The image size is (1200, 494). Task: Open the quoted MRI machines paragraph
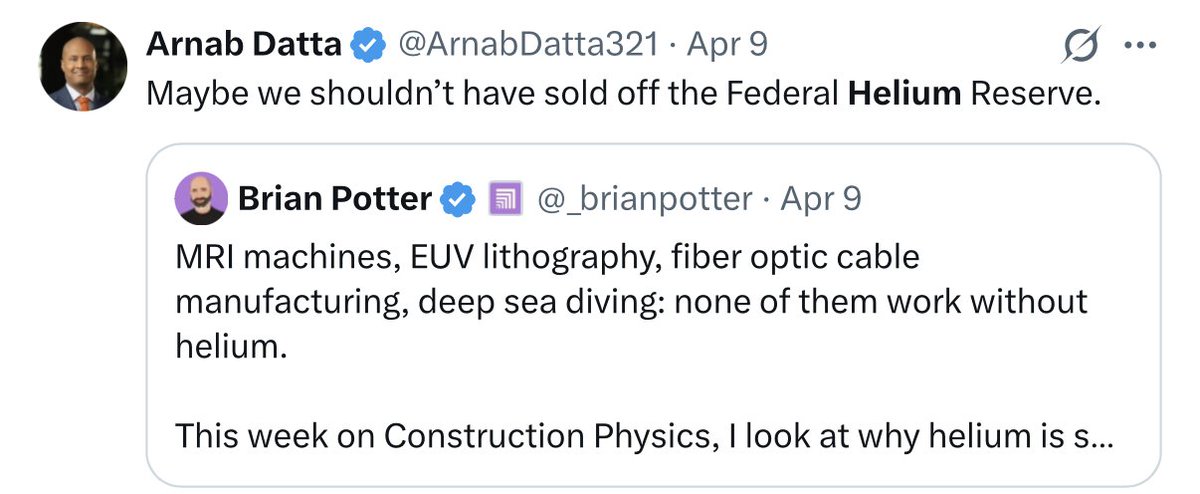[x=632, y=301]
